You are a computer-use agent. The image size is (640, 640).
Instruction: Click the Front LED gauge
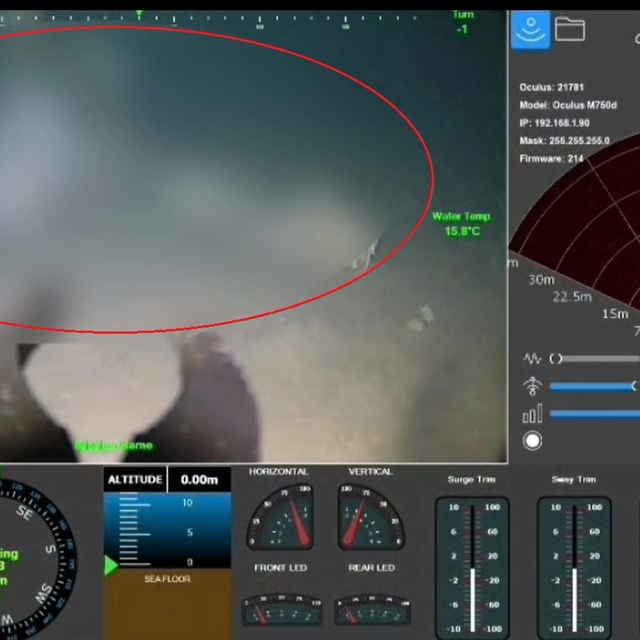pos(279,607)
